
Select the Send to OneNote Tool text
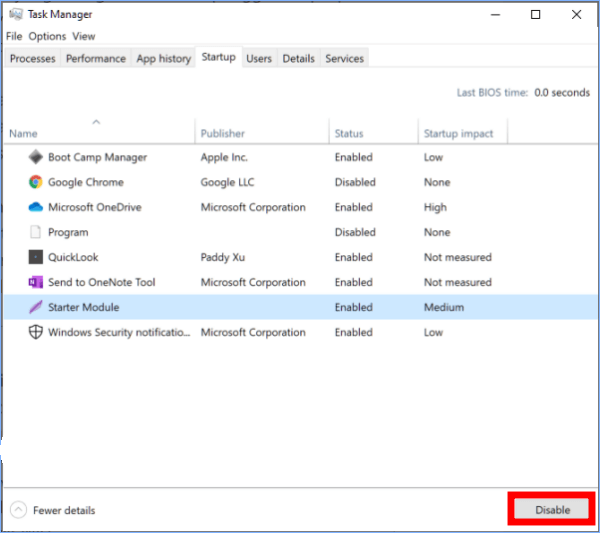tap(102, 282)
